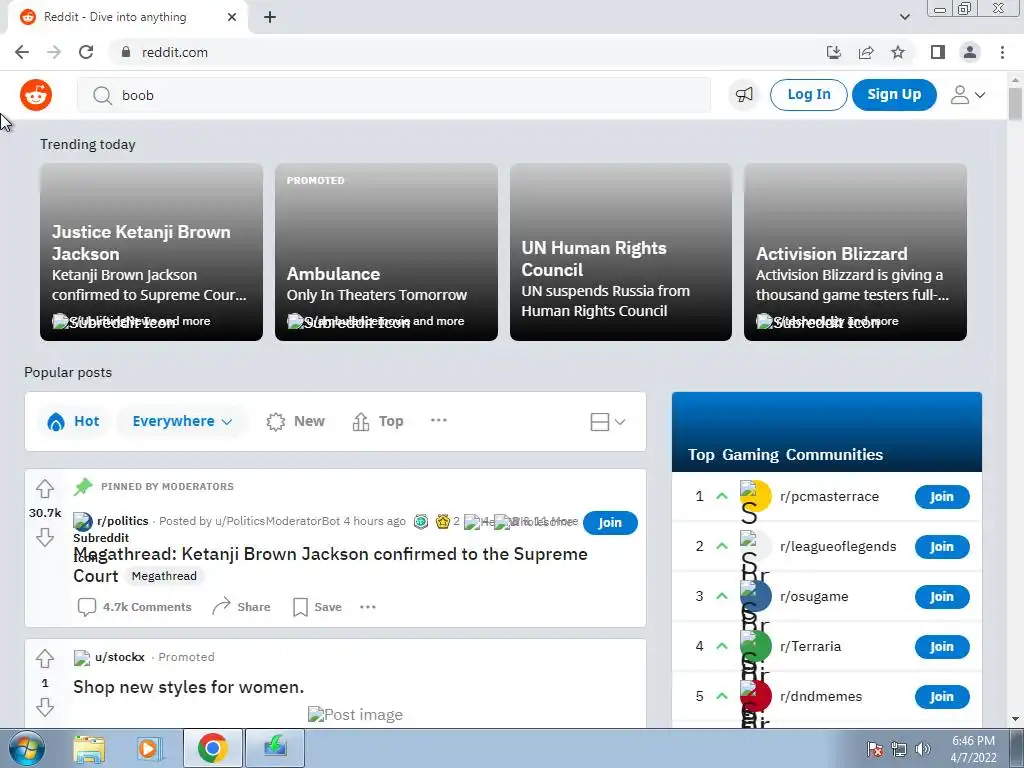Open the post layout view dropdown
Image resolution: width=1024 pixels, height=768 pixels.
point(607,422)
